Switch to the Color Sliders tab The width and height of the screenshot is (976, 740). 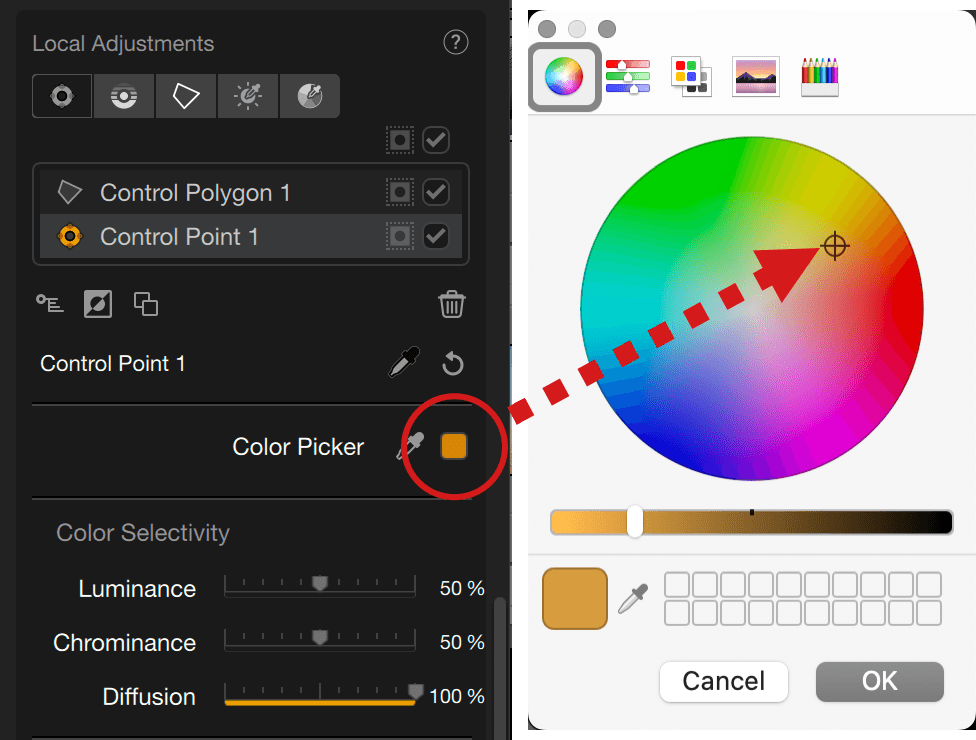627,77
